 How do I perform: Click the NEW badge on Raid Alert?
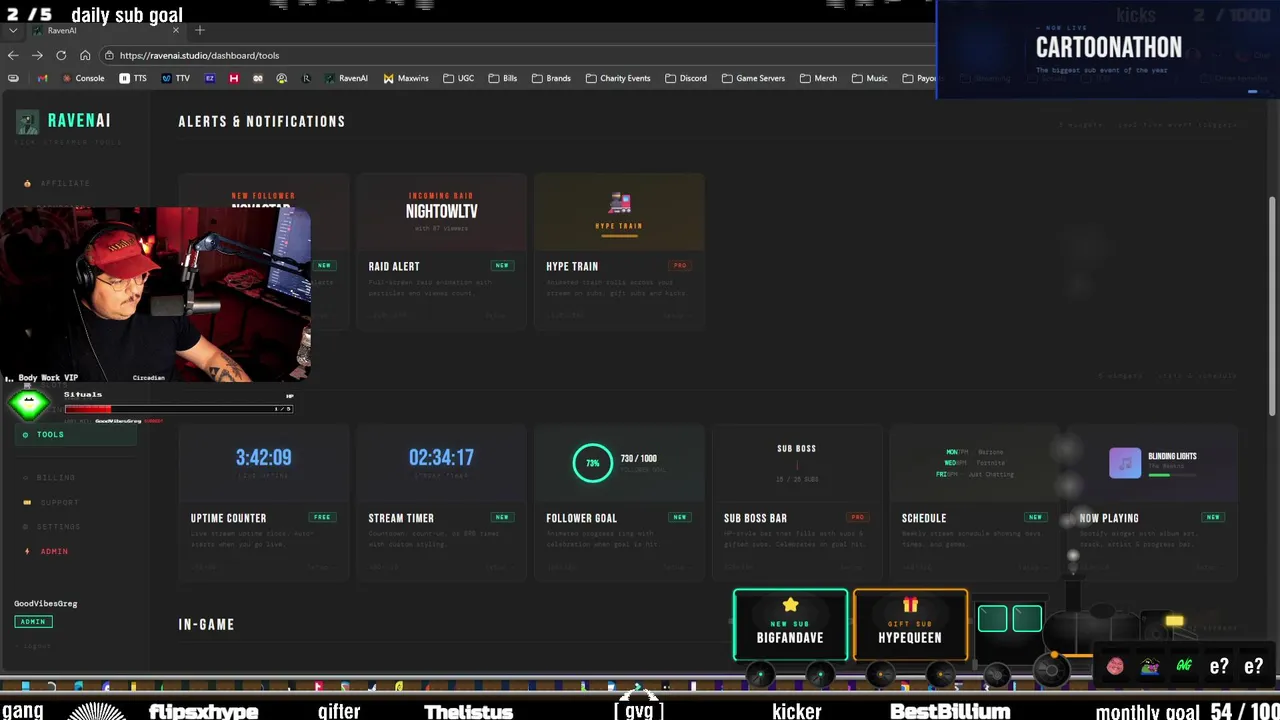coord(502,266)
